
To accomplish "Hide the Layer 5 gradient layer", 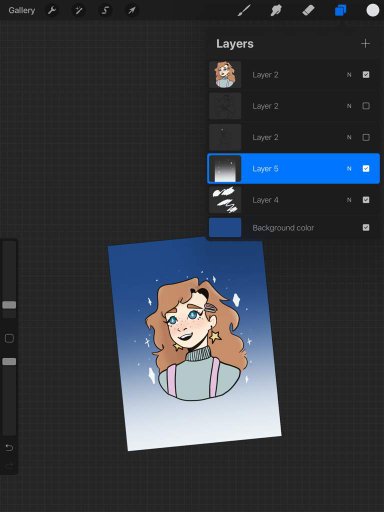I will pos(366,169).
